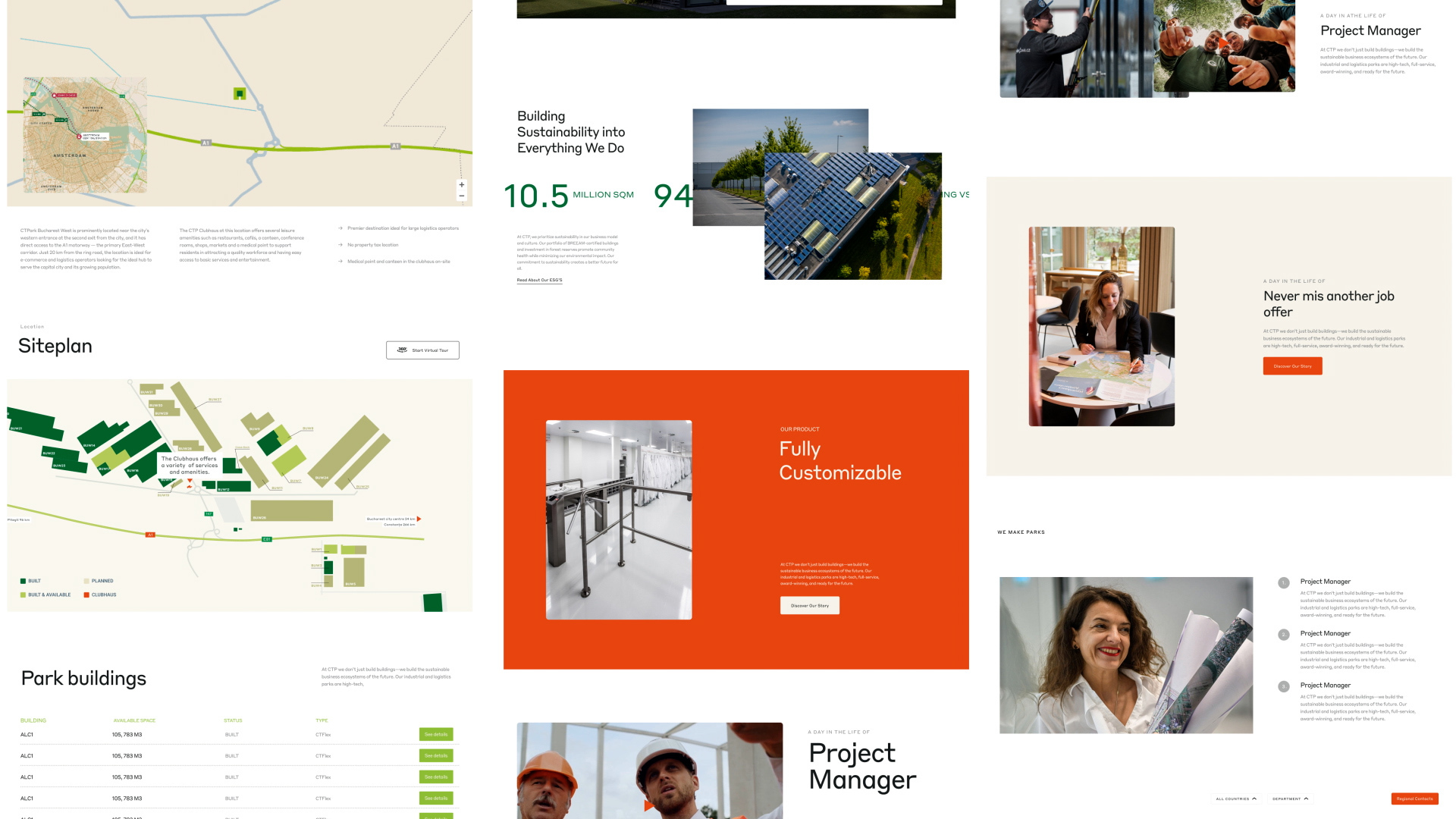Screen dimensions: 1456x819
Task: Click See details in fourth ALC1 row
Action: click(x=436, y=798)
